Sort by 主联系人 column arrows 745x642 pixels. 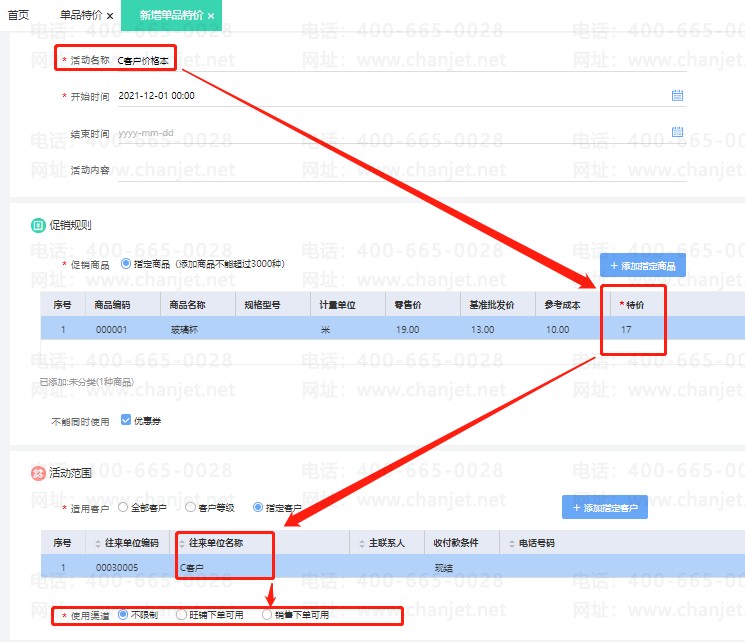pos(362,543)
